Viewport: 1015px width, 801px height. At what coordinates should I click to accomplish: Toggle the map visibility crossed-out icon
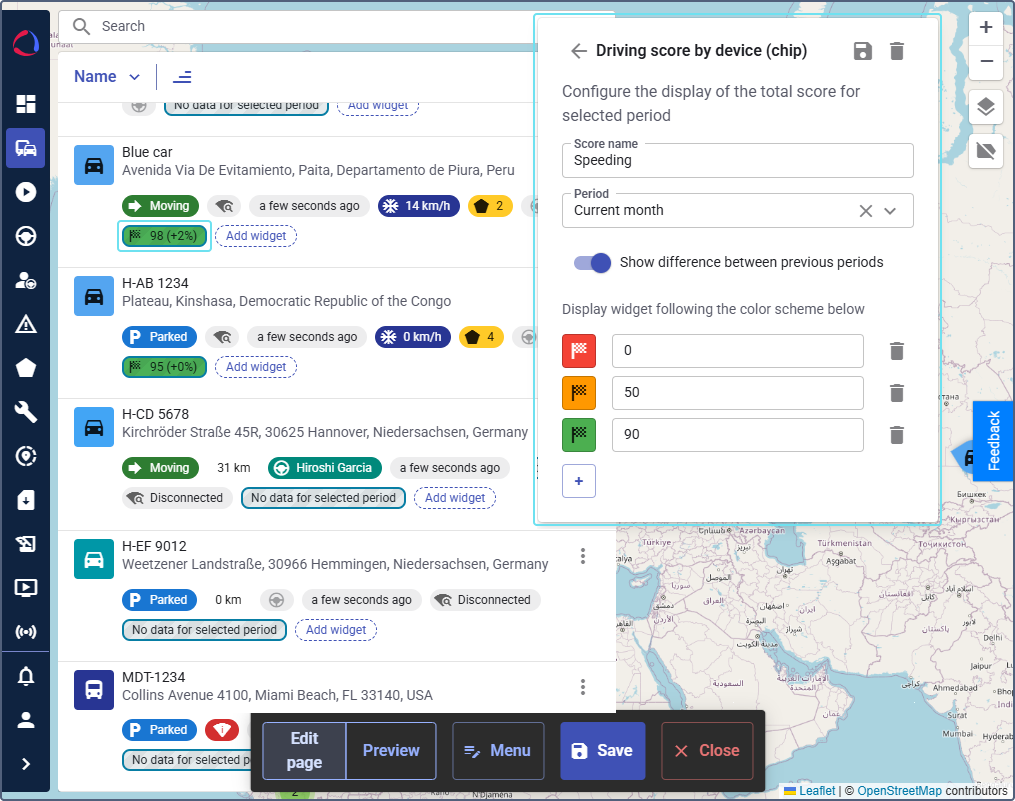pyautogui.click(x=986, y=152)
